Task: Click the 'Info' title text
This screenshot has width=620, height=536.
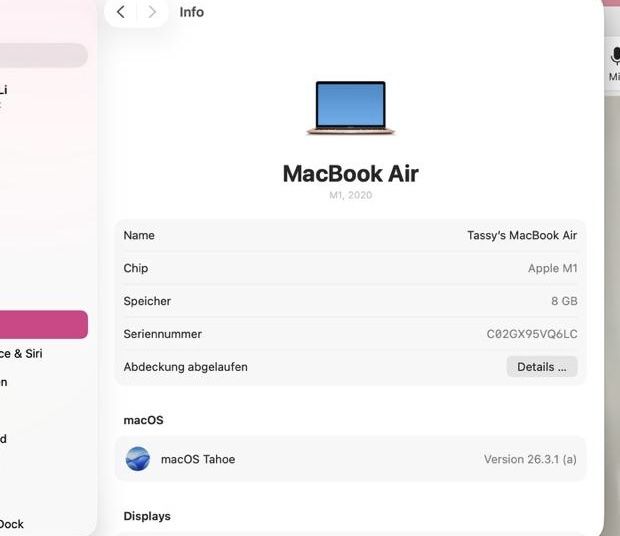Action: point(191,12)
